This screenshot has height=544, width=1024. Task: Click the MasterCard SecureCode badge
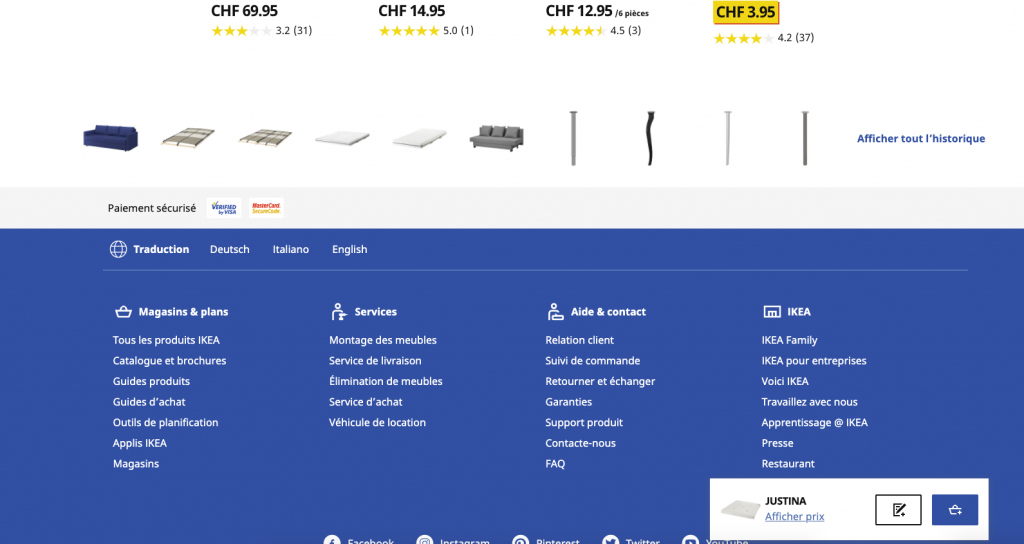[266, 208]
